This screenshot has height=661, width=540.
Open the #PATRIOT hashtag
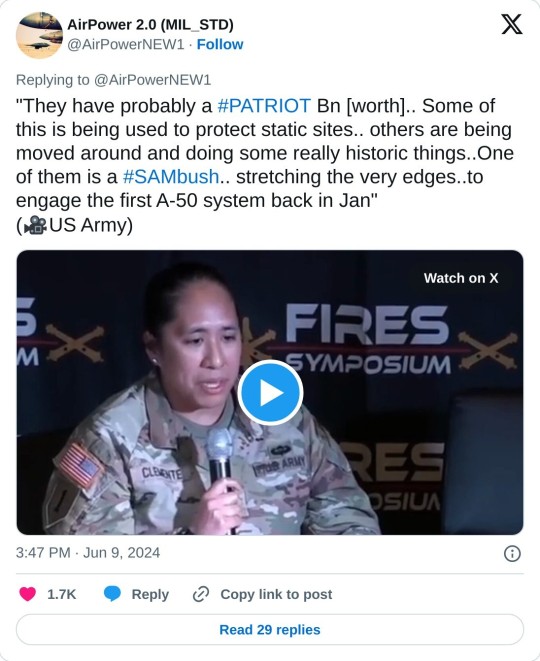tap(264, 106)
